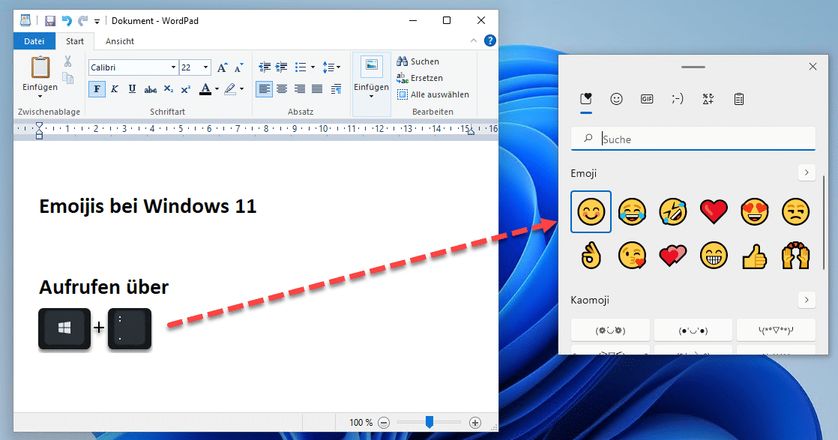Screen dimensions: 838x440
Task: Insert the OK hand emoji
Action: [x=591, y=256]
